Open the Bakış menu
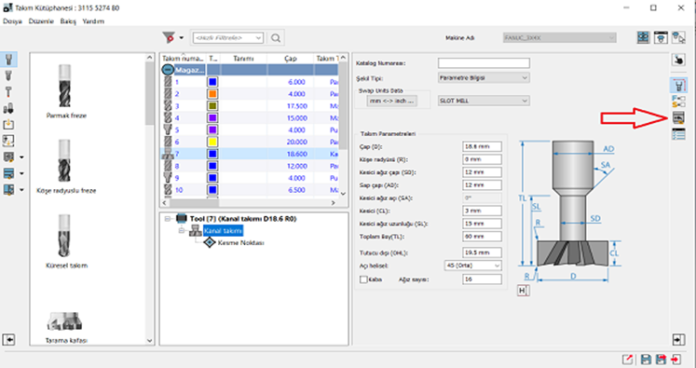The width and height of the screenshot is (696, 368). coord(68,21)
